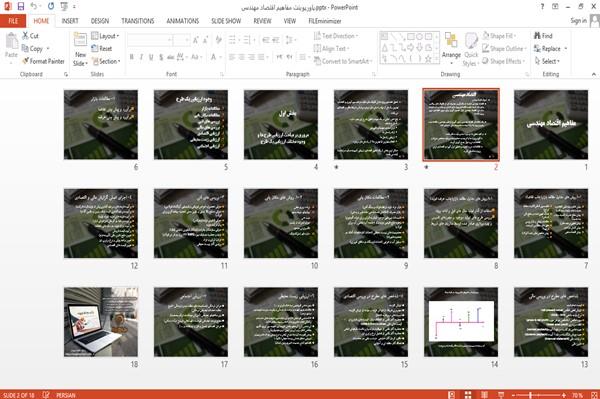Click the Find binoculars icon
The image size is (600, 399).
coord(538,36)
